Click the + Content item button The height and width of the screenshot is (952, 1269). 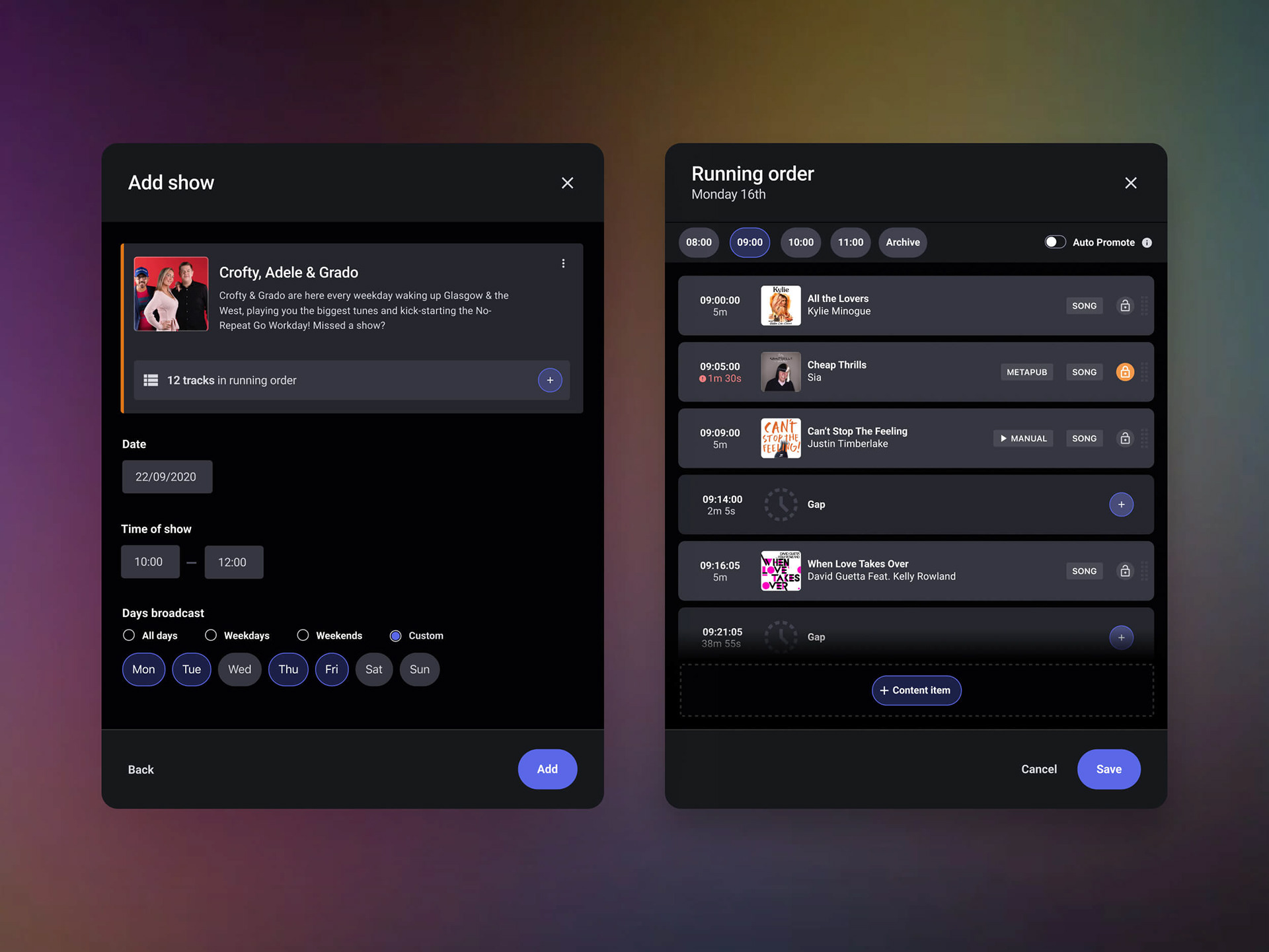pyautogui.click(x=916, y=690)
